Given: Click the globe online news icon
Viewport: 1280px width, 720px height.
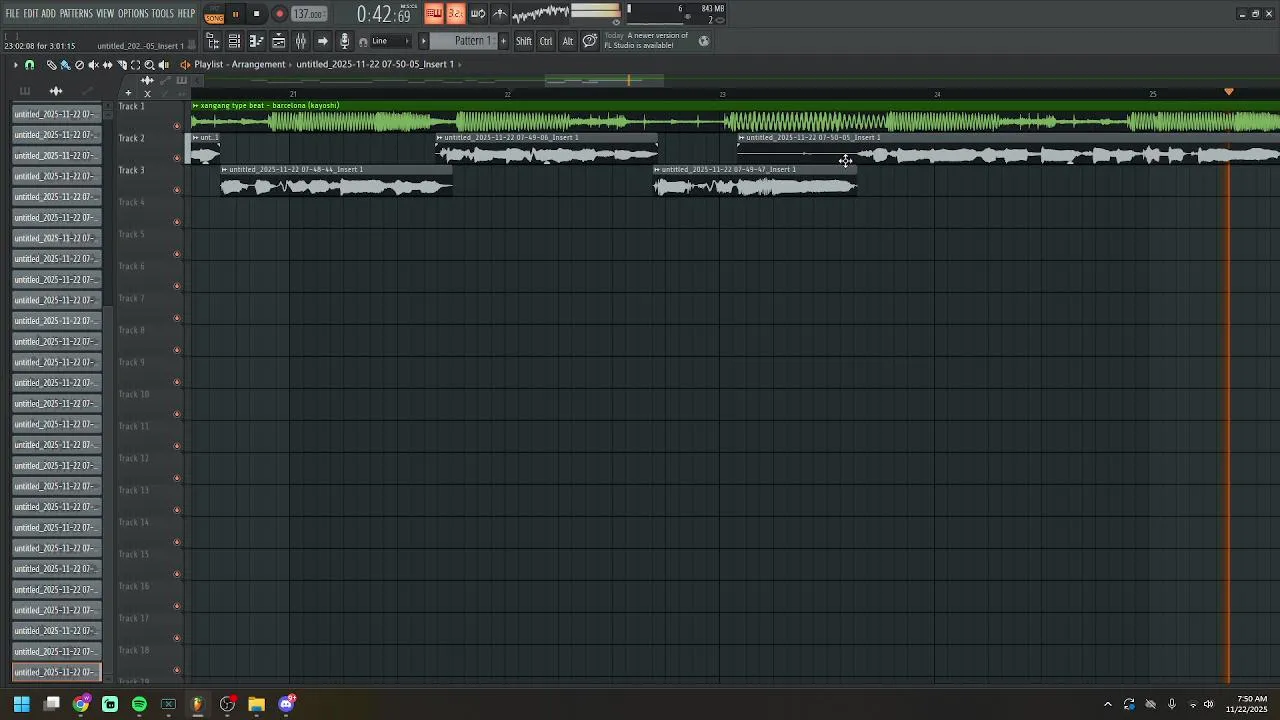Looking at the screenshot, I should click(704, 41).
